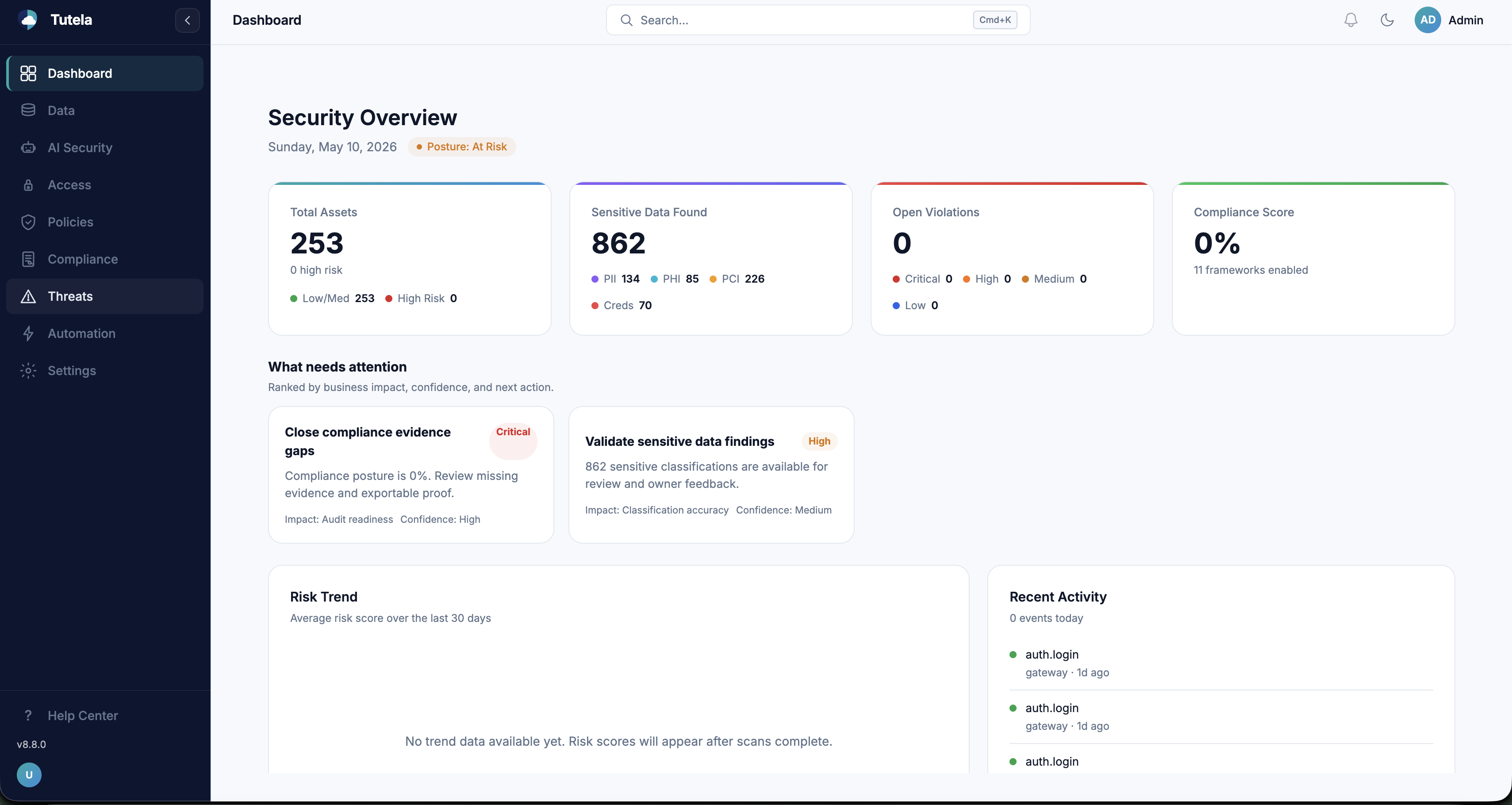1512x805 pixels.
Task: Click the Low/Med 253 legend entry
Action: click(332, 298)
